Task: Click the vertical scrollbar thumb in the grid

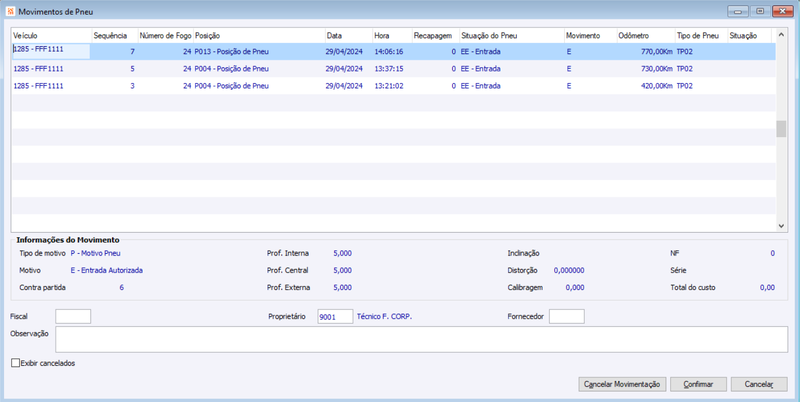Action: tap(781, 129)
